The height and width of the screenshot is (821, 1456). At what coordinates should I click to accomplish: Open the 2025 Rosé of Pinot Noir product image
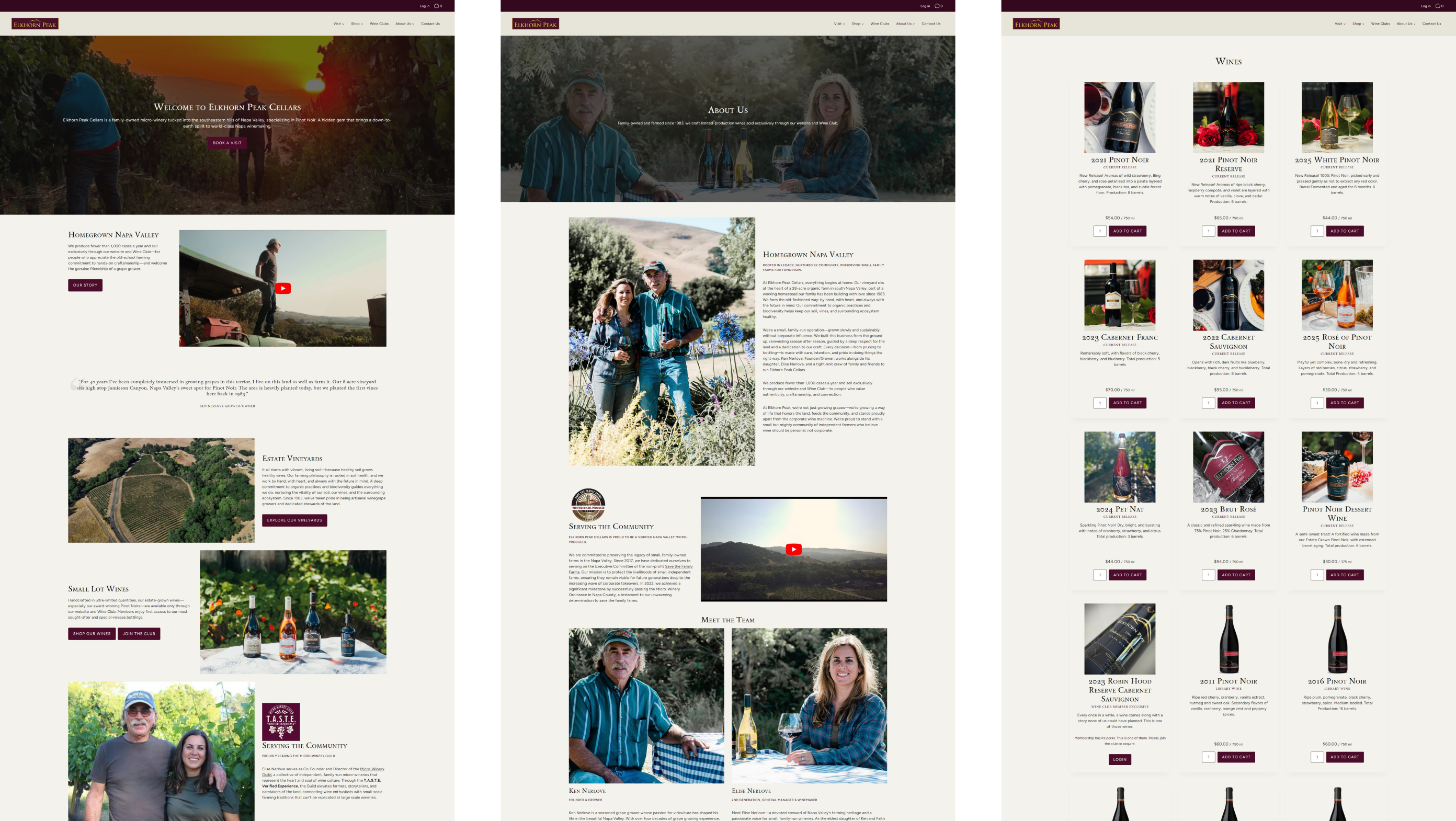click(1337, 295)
